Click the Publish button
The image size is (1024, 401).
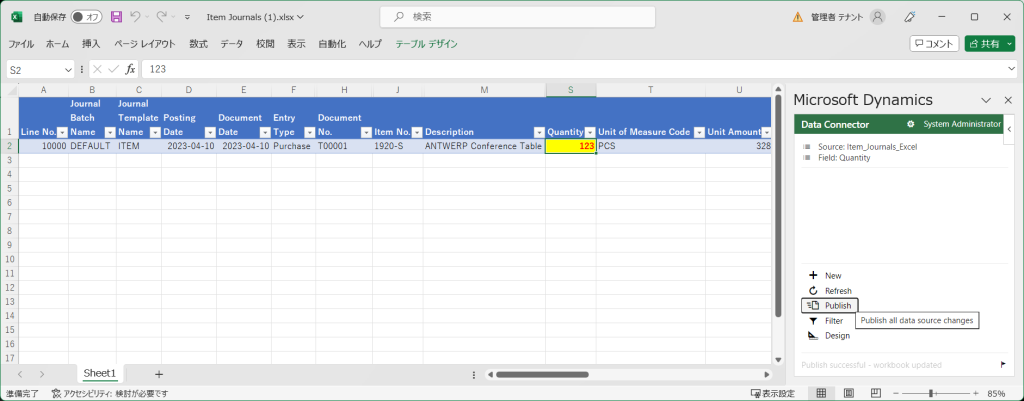(x=829, y=305)
